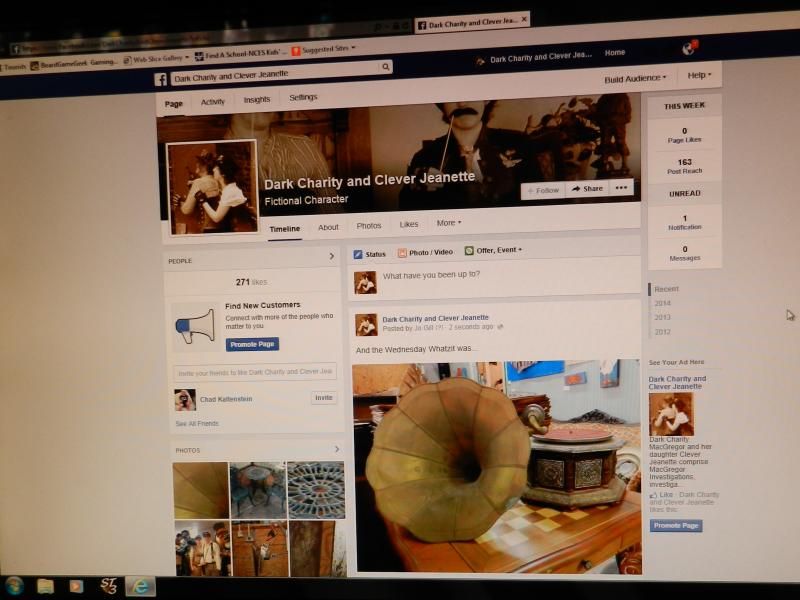Select the Timeline tab

tap(285, 229)
